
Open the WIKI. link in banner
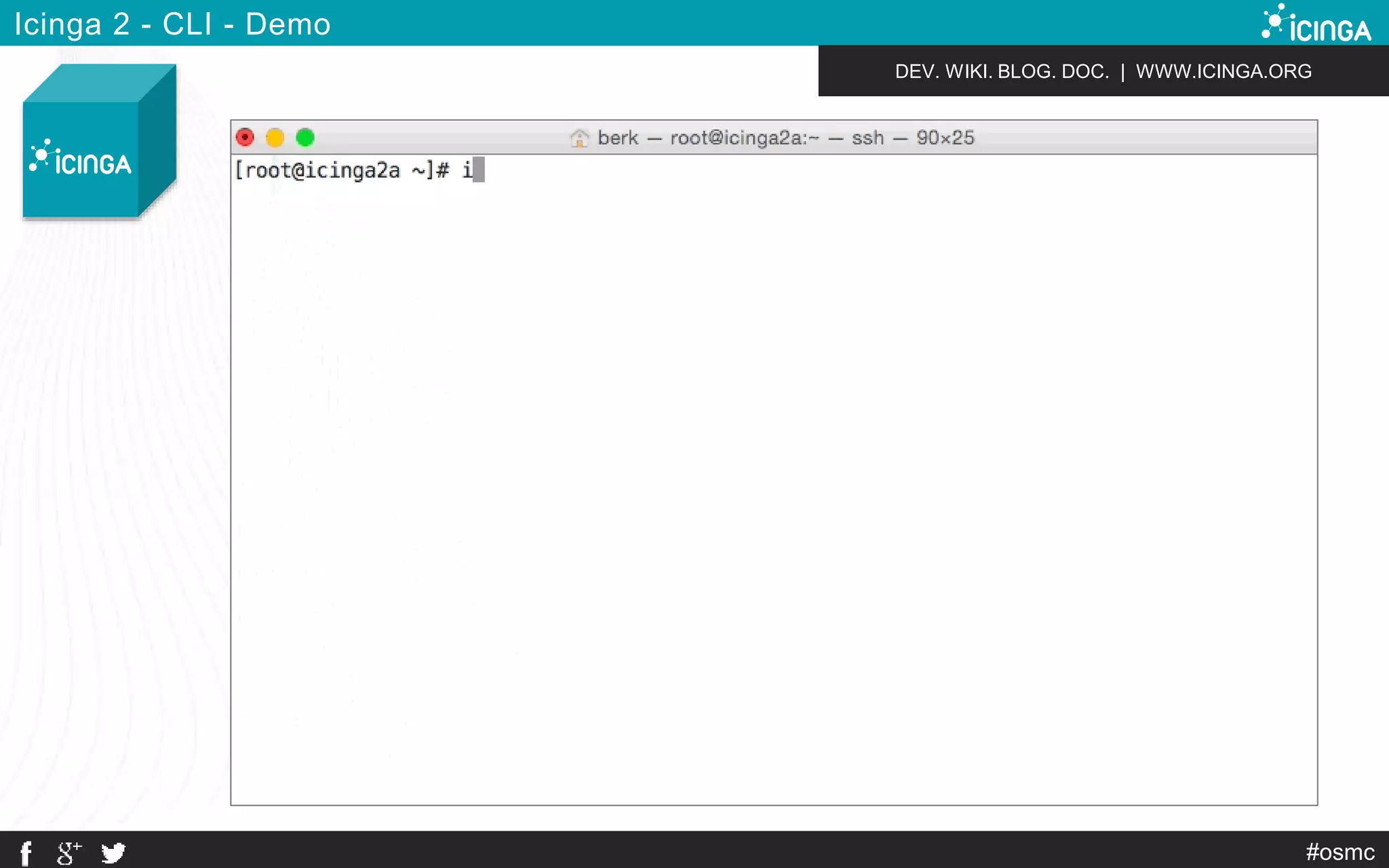coord(969,71)
